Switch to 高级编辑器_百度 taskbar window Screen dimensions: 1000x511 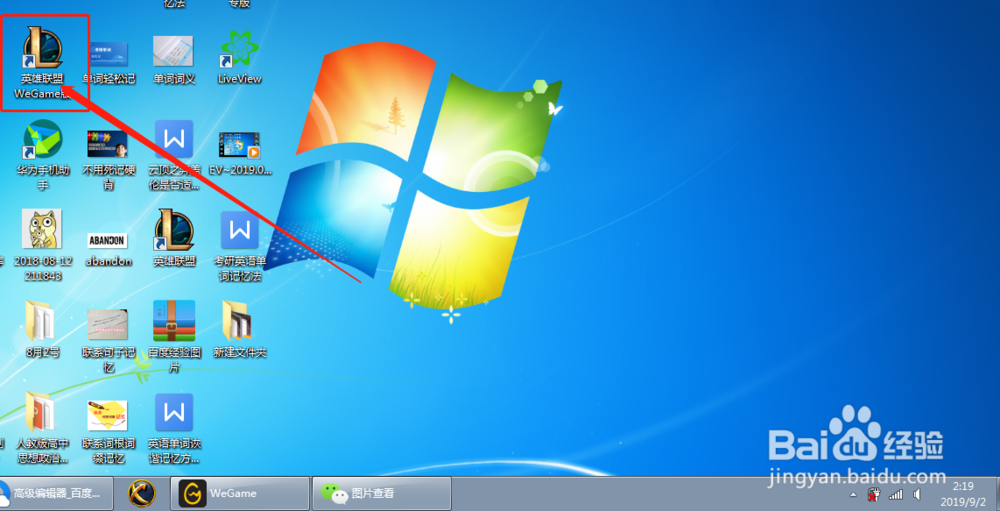click(x=56, y=493)
